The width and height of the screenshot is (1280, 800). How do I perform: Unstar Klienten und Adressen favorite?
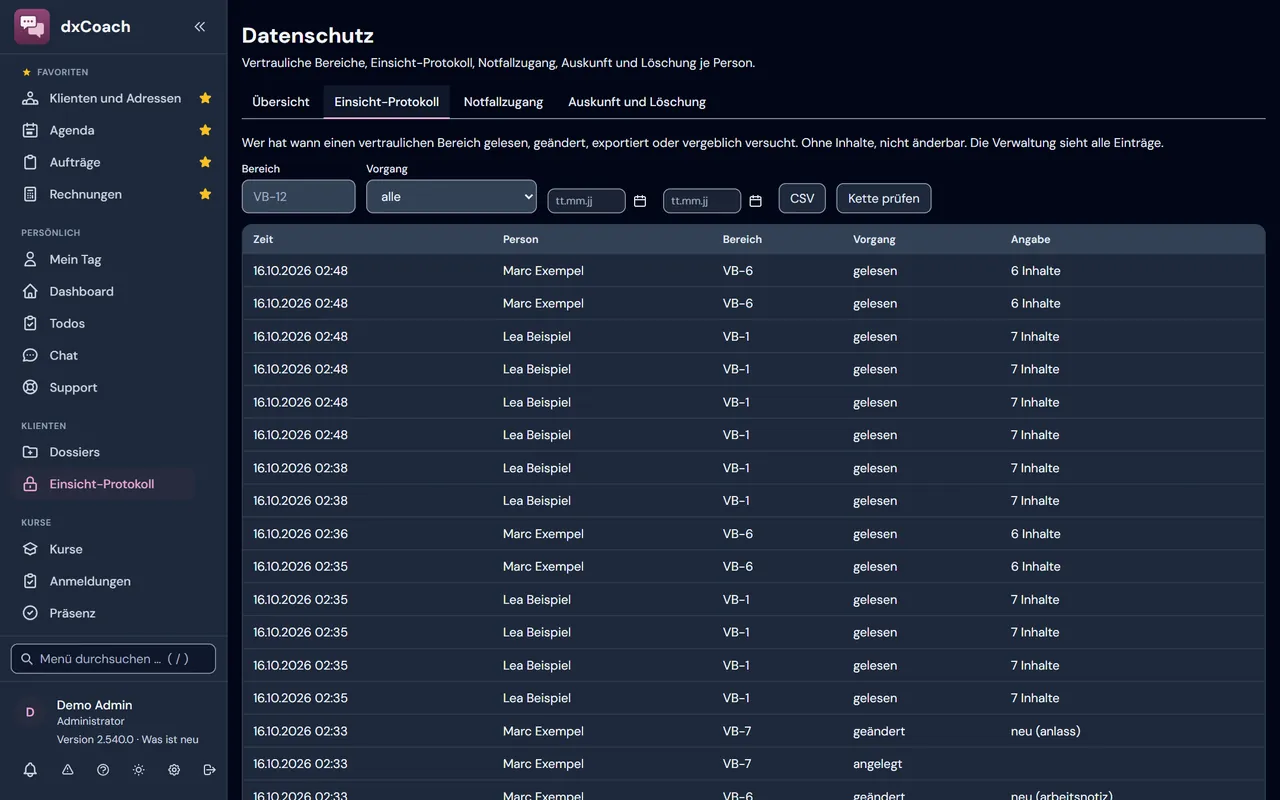[205, 98]
